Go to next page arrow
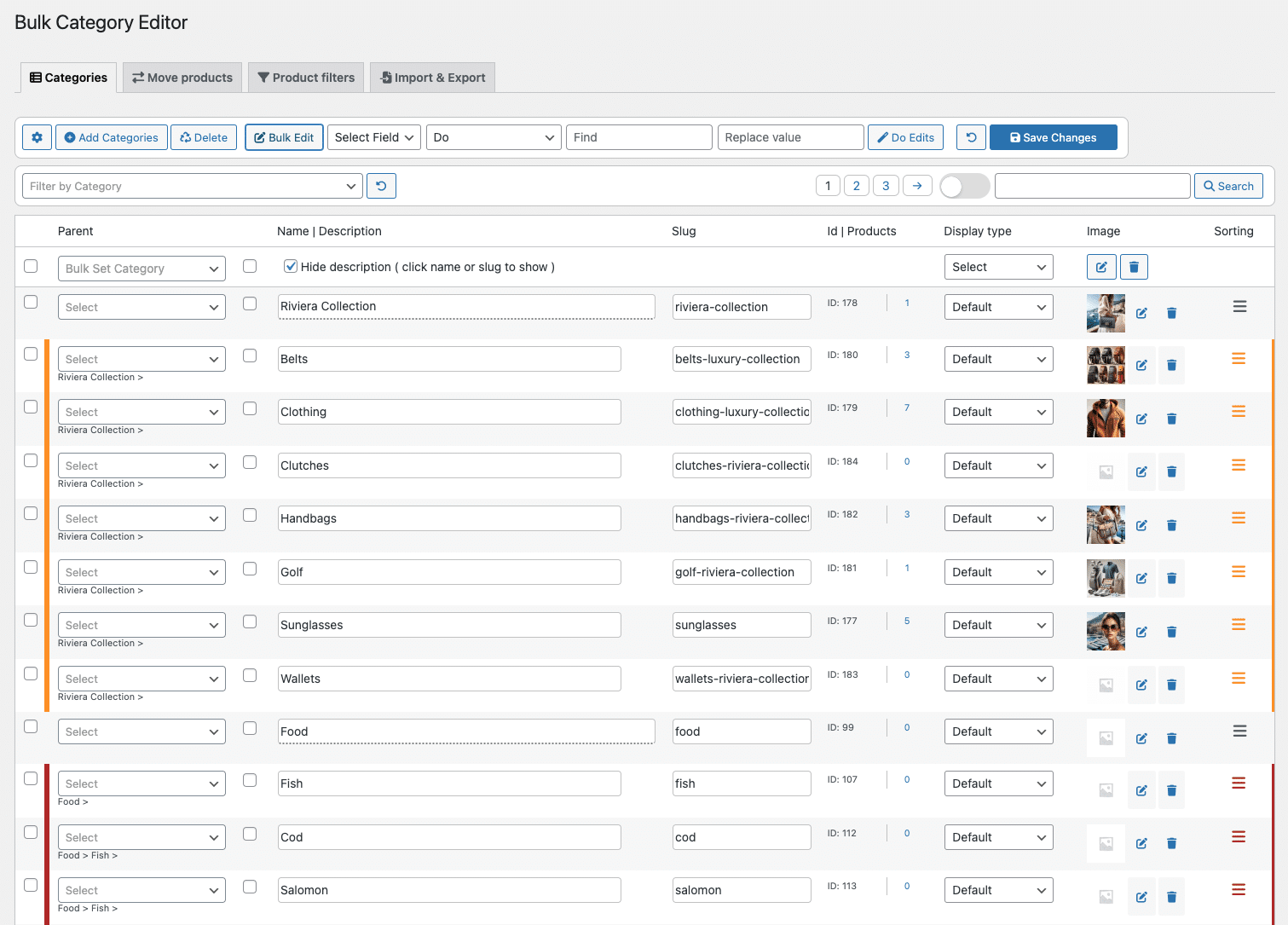Image resolution: width=1288 pixels, height=925 pixels. [917, 186]
